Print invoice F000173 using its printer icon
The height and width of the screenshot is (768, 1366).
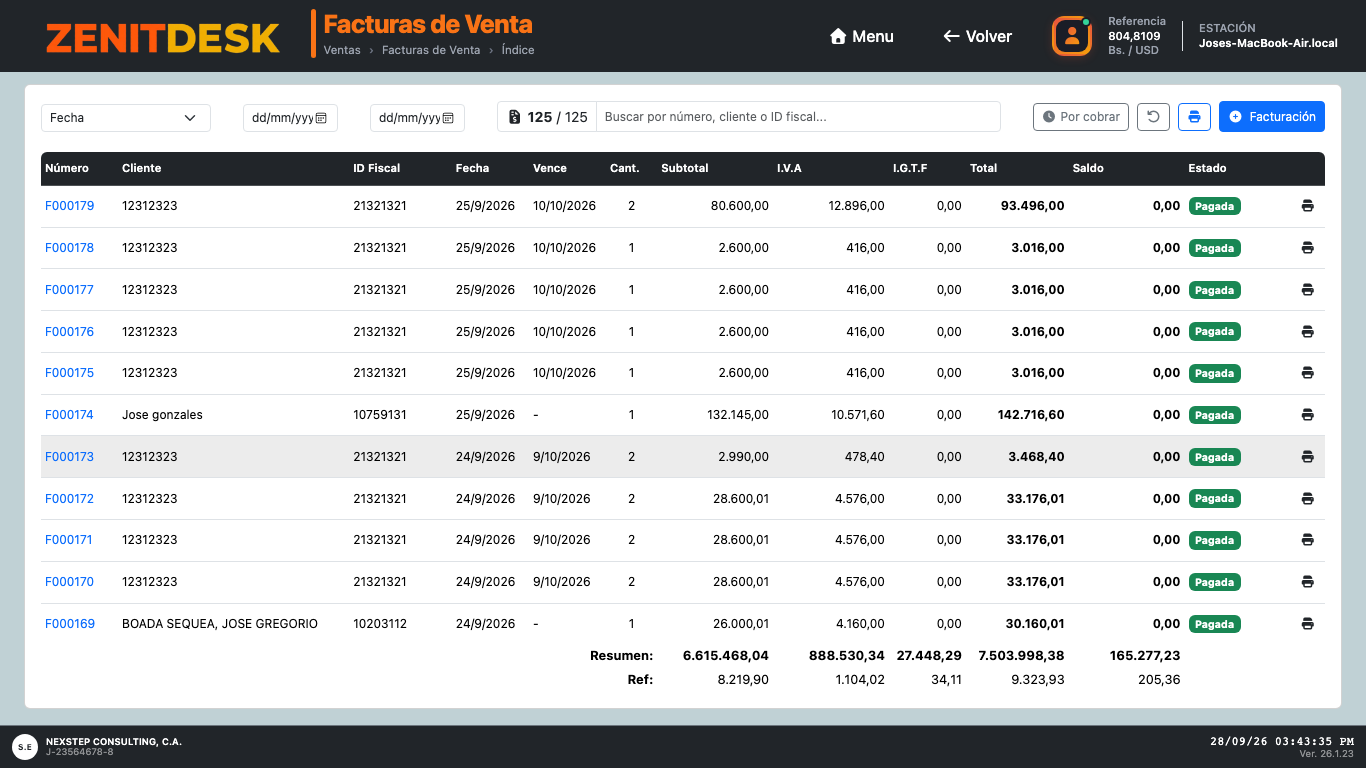coord(1307,457)
